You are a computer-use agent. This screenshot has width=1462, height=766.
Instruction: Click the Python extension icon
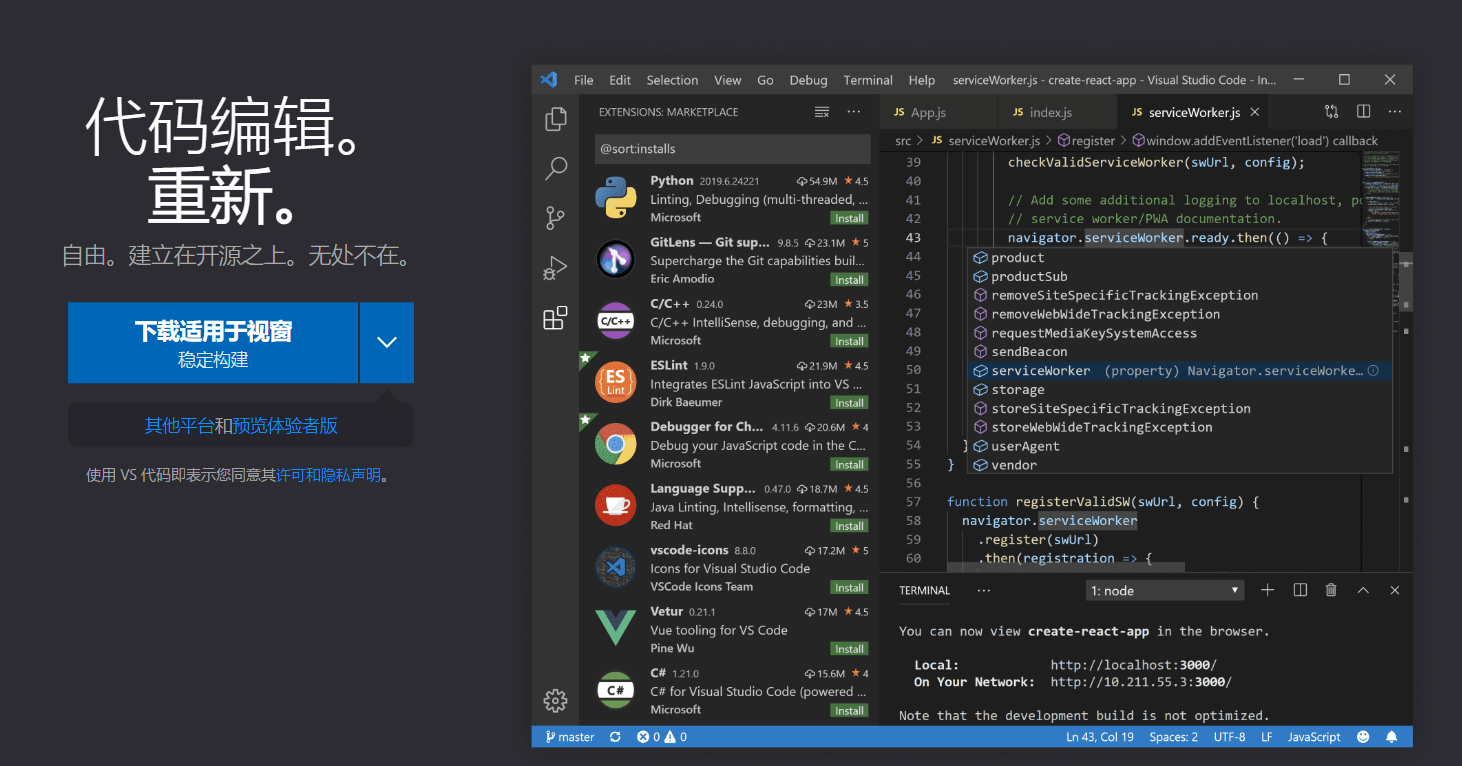(616, 198)
